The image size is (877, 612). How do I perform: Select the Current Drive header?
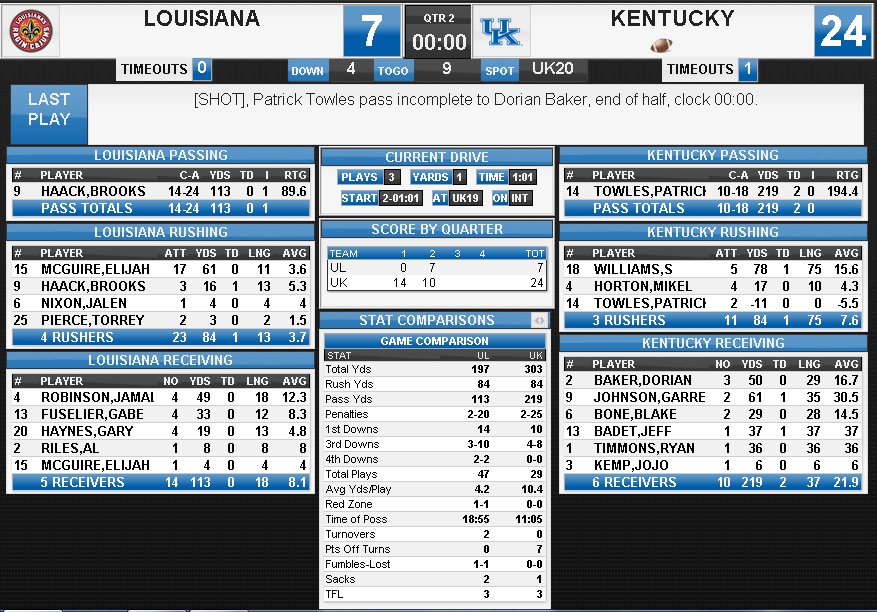[437, 157]
